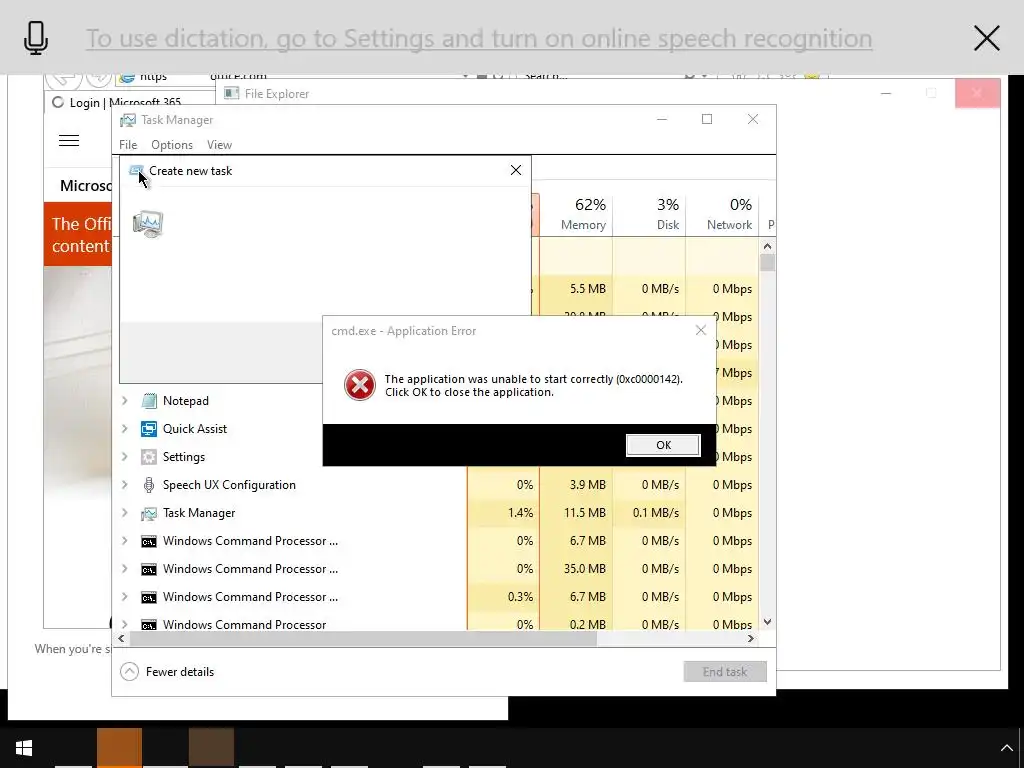Open Task Manager Options menu
Image resolution: width=1024 pixels, height=768 pixels.
(x=172, y=144)
